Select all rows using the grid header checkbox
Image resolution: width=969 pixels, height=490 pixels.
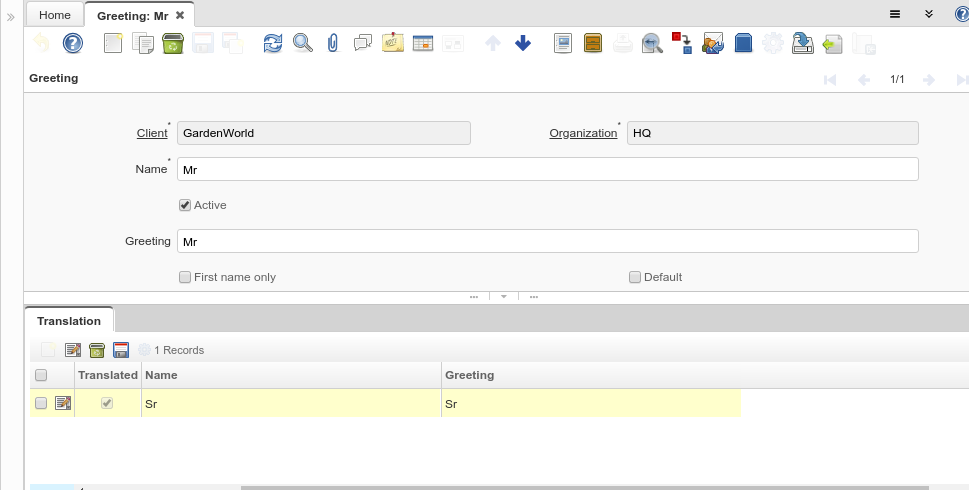(41, 375)
